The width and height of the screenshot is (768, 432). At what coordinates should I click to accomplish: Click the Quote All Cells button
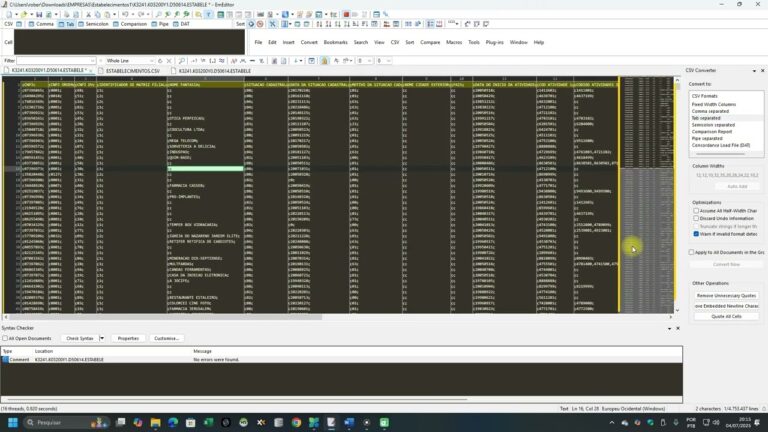726,316
